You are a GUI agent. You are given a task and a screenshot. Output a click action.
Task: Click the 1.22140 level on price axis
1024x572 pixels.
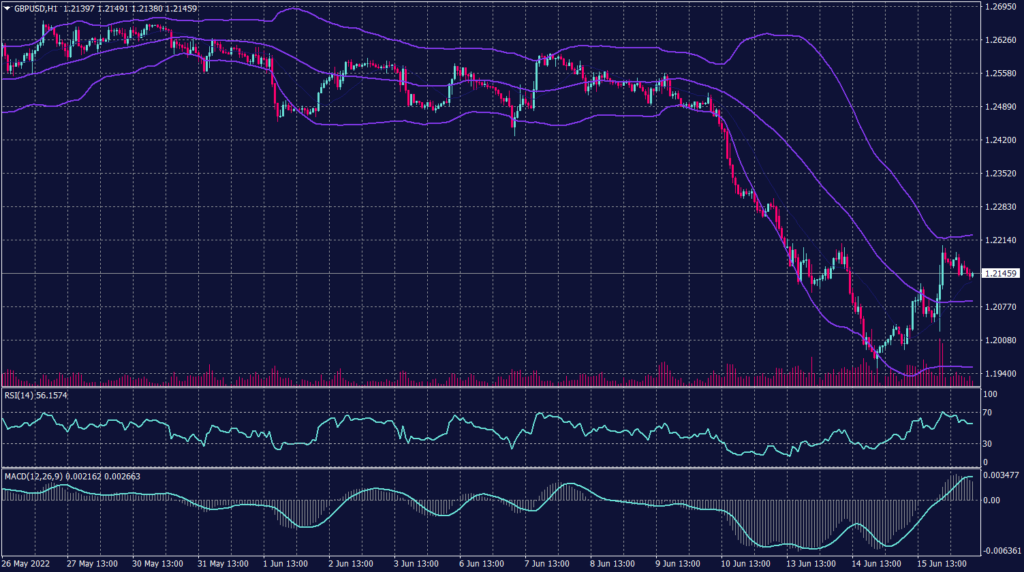pyautogui.click(x=1001, y=240)
